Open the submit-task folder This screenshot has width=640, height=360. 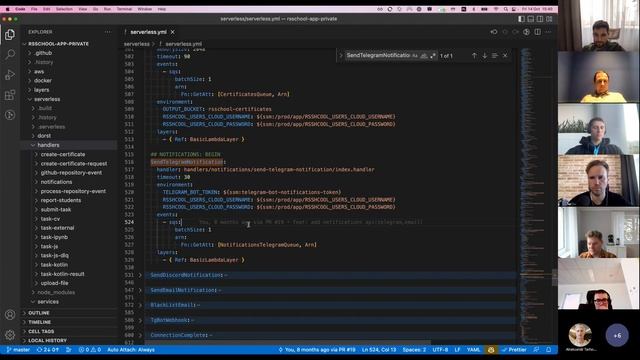click(56, 209)
